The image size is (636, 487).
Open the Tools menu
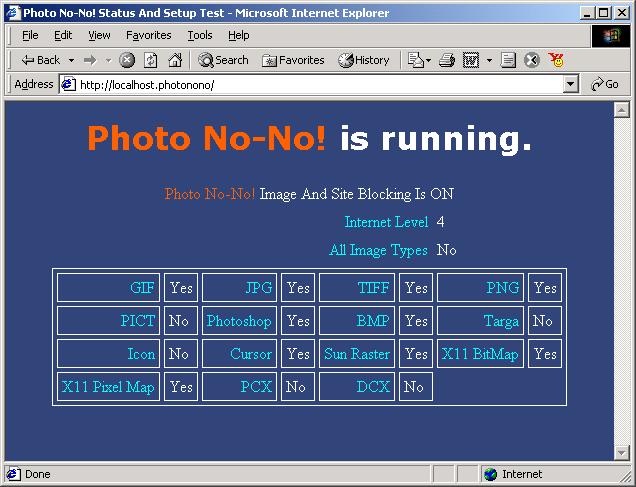200,35
